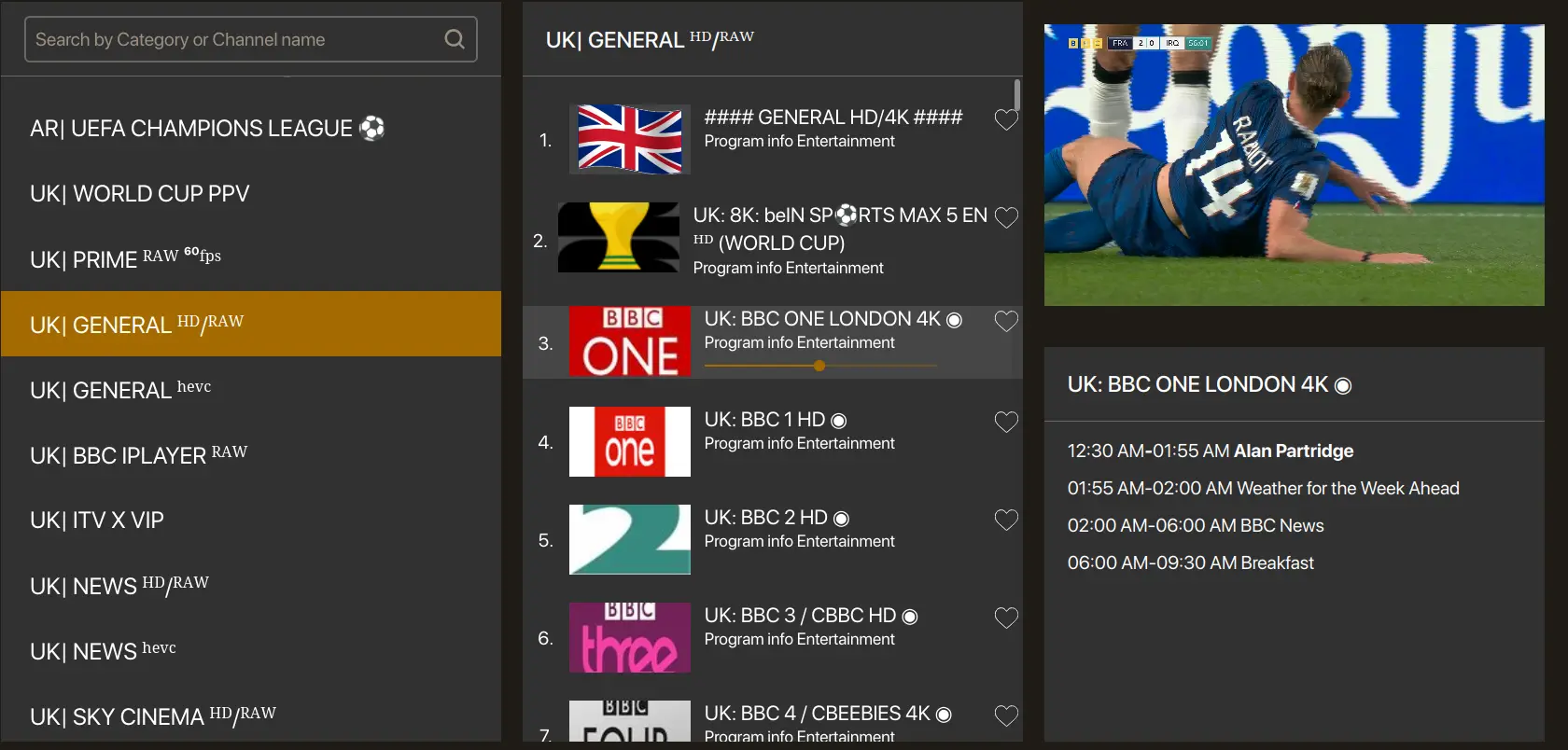Image resolution: width=1568 pixels, height=750 pixels.
Task: Select UK: BBC ONE LONDON 4K in list
Action: (x=773, y=342)
